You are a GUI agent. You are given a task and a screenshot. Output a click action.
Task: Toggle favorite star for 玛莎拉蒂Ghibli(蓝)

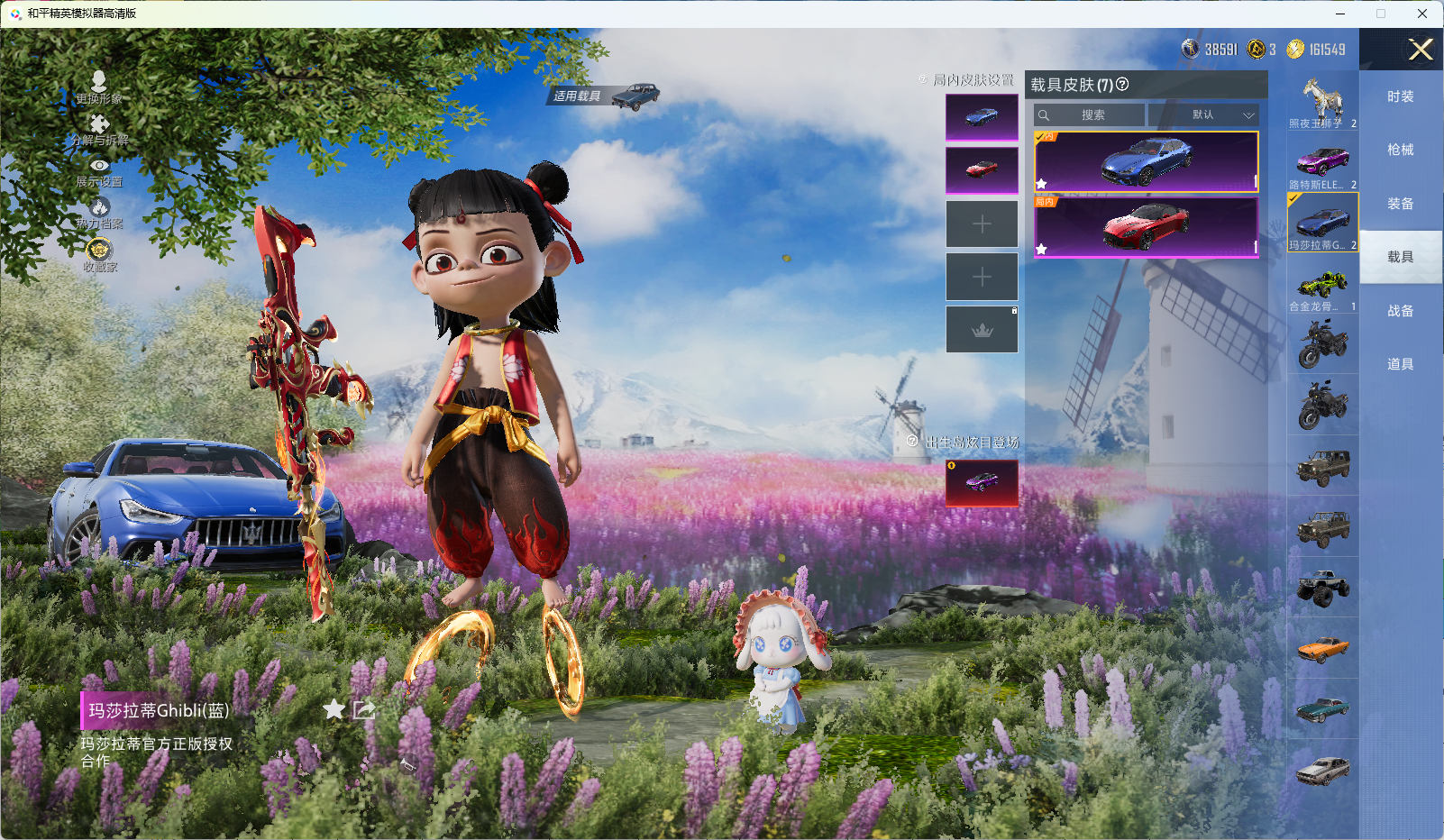[x=334, y=709]
